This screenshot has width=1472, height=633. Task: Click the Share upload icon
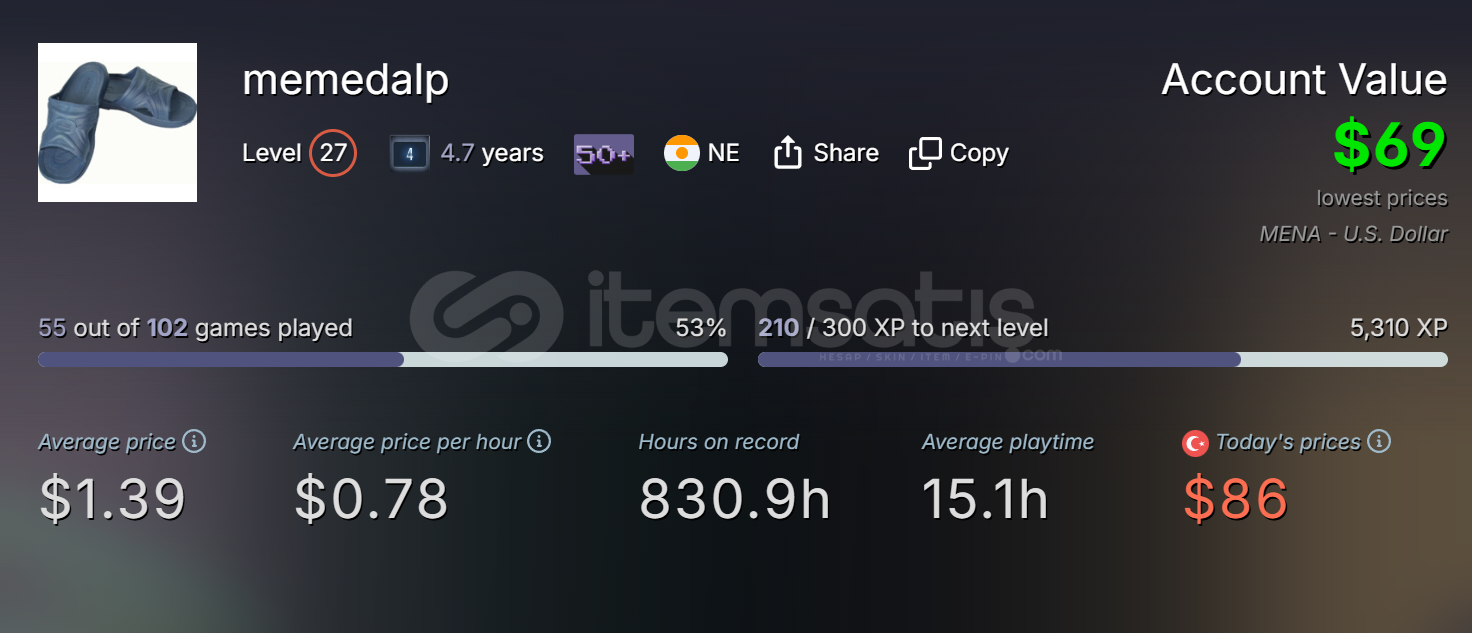click(788, 153)
